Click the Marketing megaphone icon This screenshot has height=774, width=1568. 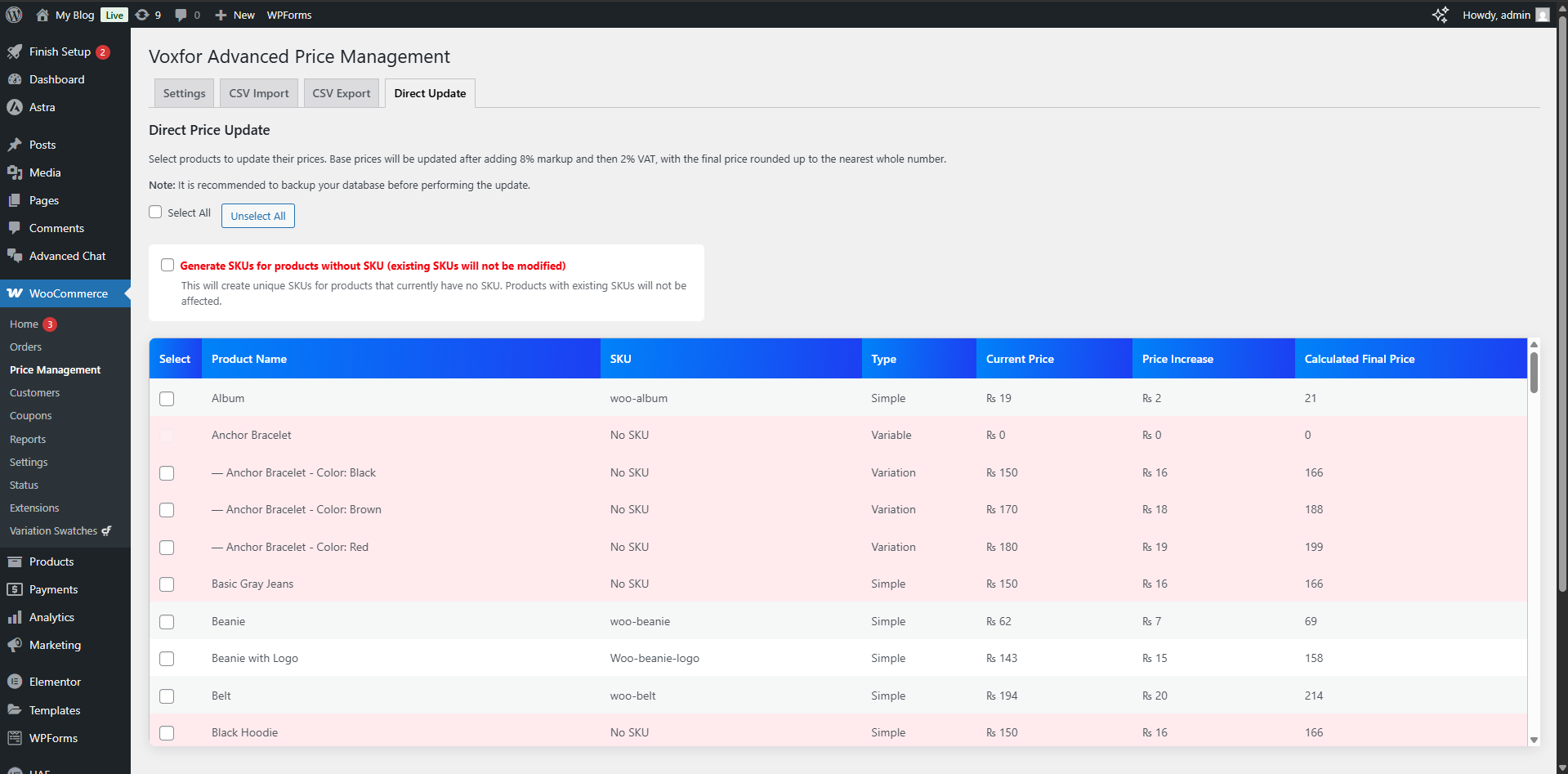pyautogui.click(x=15, y=645)
